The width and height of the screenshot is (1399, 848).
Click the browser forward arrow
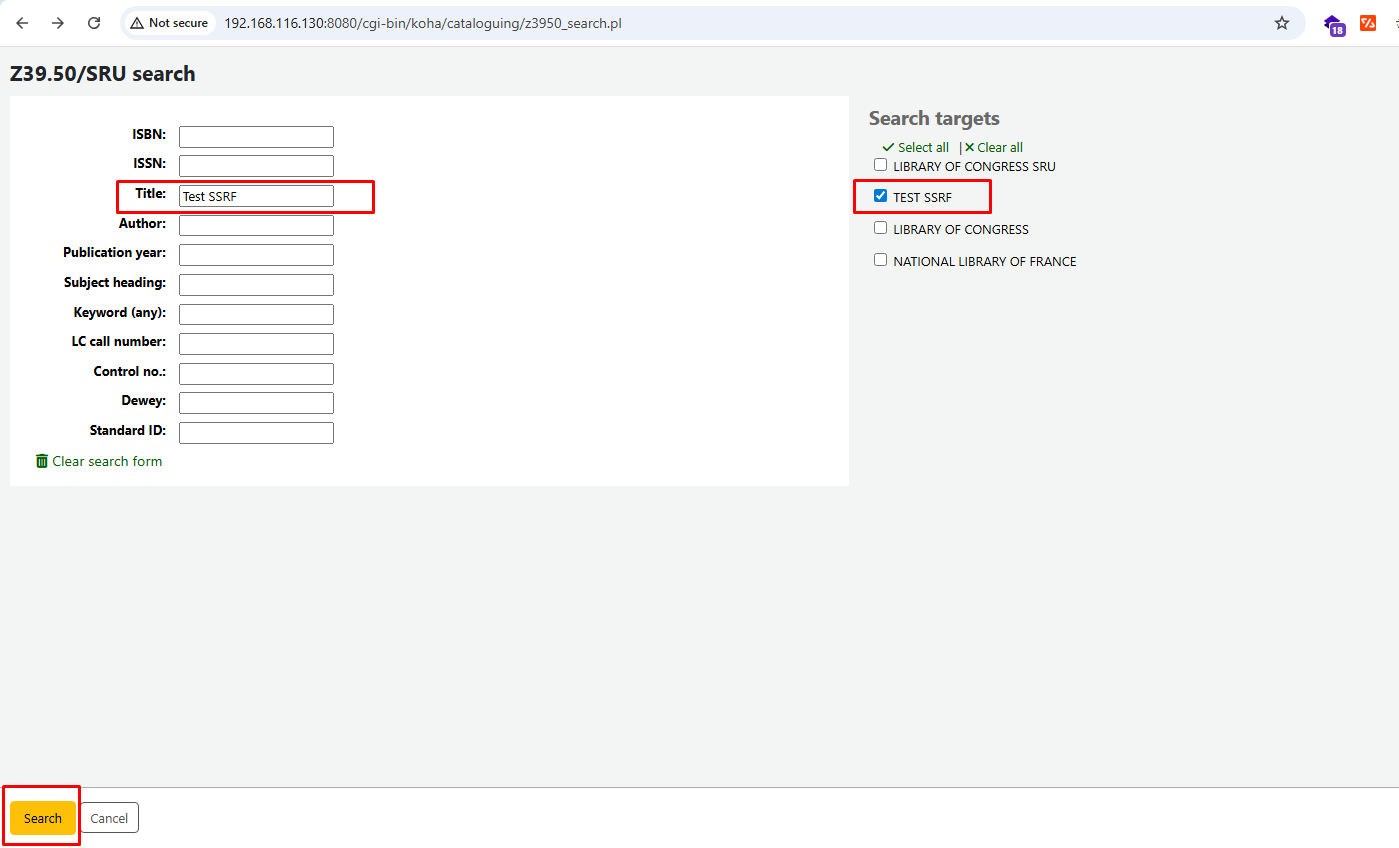58,23
